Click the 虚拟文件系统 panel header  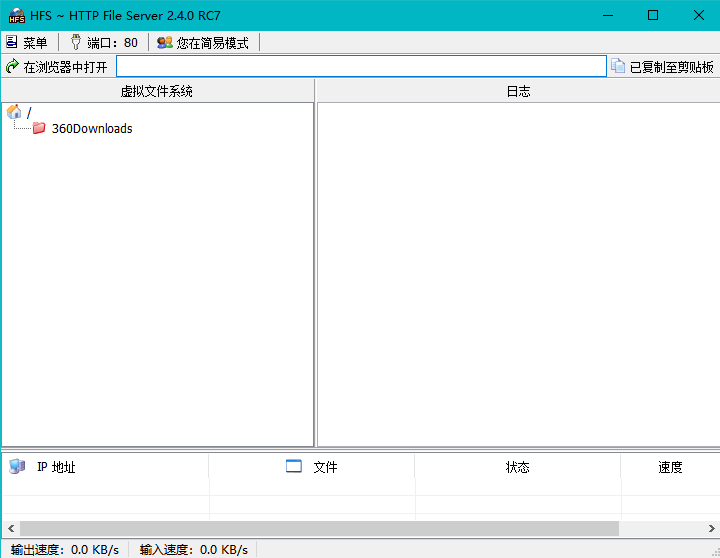point(157,91)
